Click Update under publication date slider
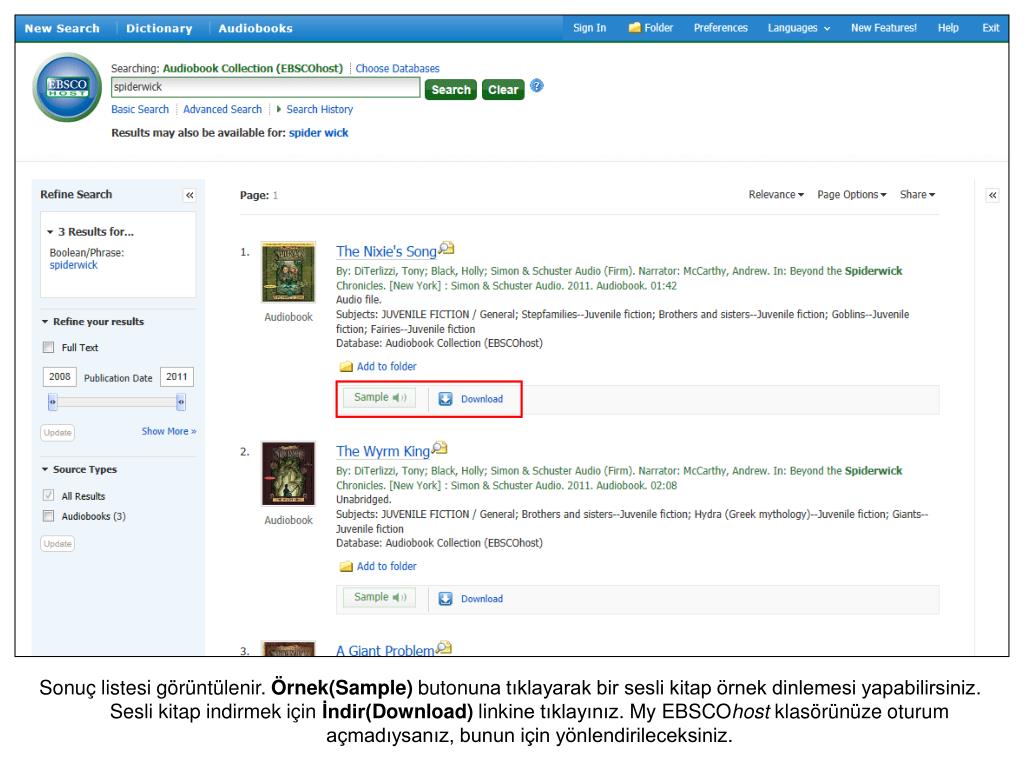Screen dimensions: 1024x768 [57, 432]
